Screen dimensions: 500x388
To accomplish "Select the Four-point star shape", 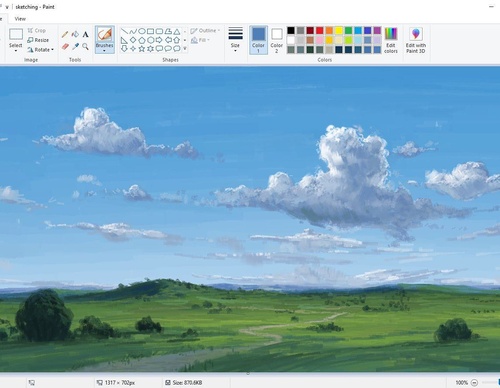I will [133, 49].
